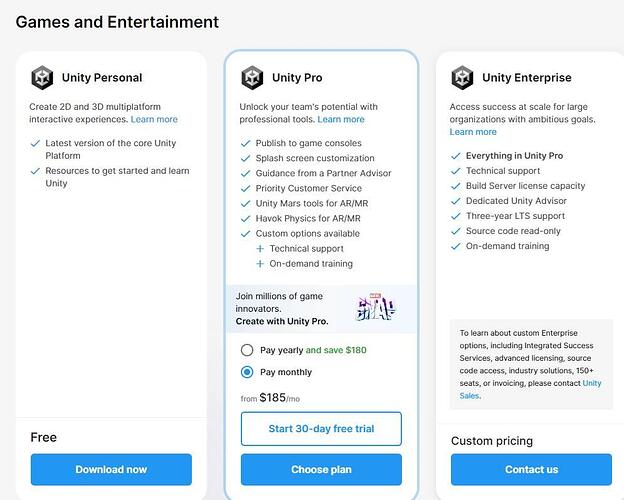Click checkmark icon next to Publish to game consoles

coord(246,144)
